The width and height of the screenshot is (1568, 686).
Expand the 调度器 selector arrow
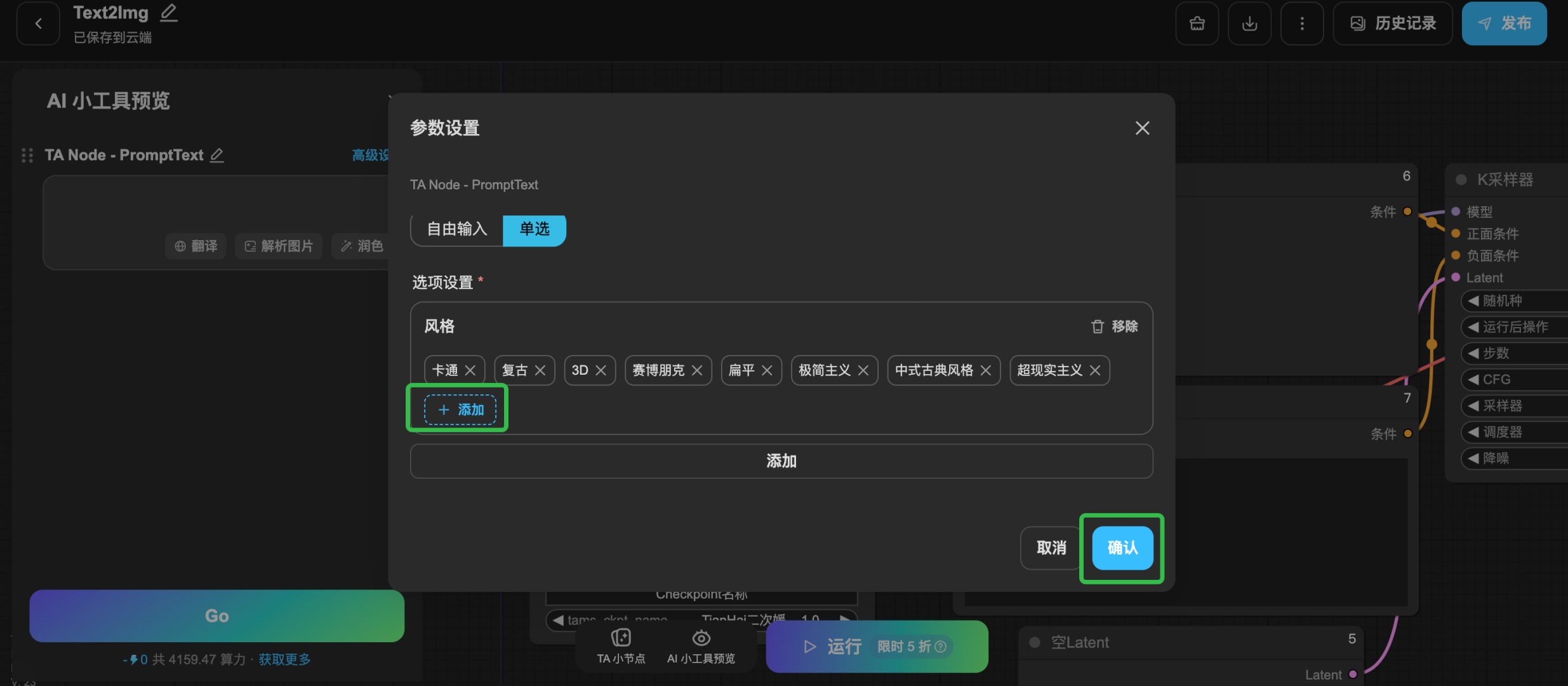(x=1473, y=432)
